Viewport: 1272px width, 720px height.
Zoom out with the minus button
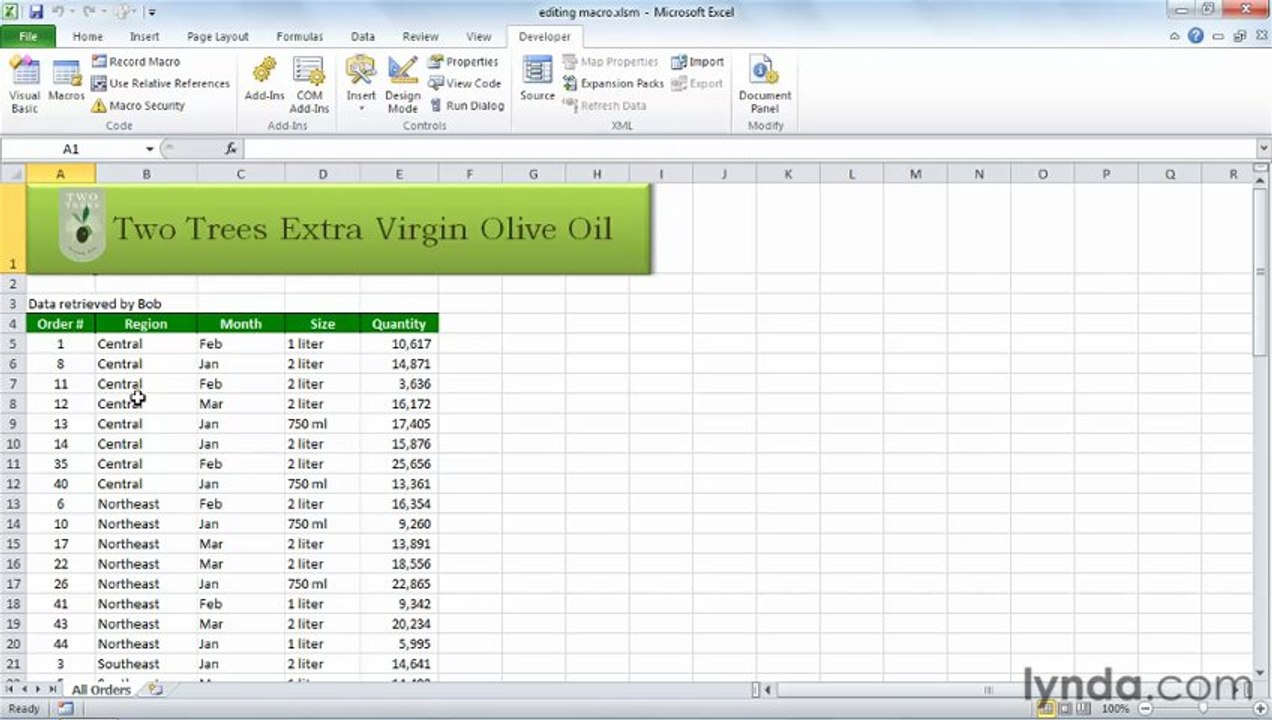(x=1145, y=709)
